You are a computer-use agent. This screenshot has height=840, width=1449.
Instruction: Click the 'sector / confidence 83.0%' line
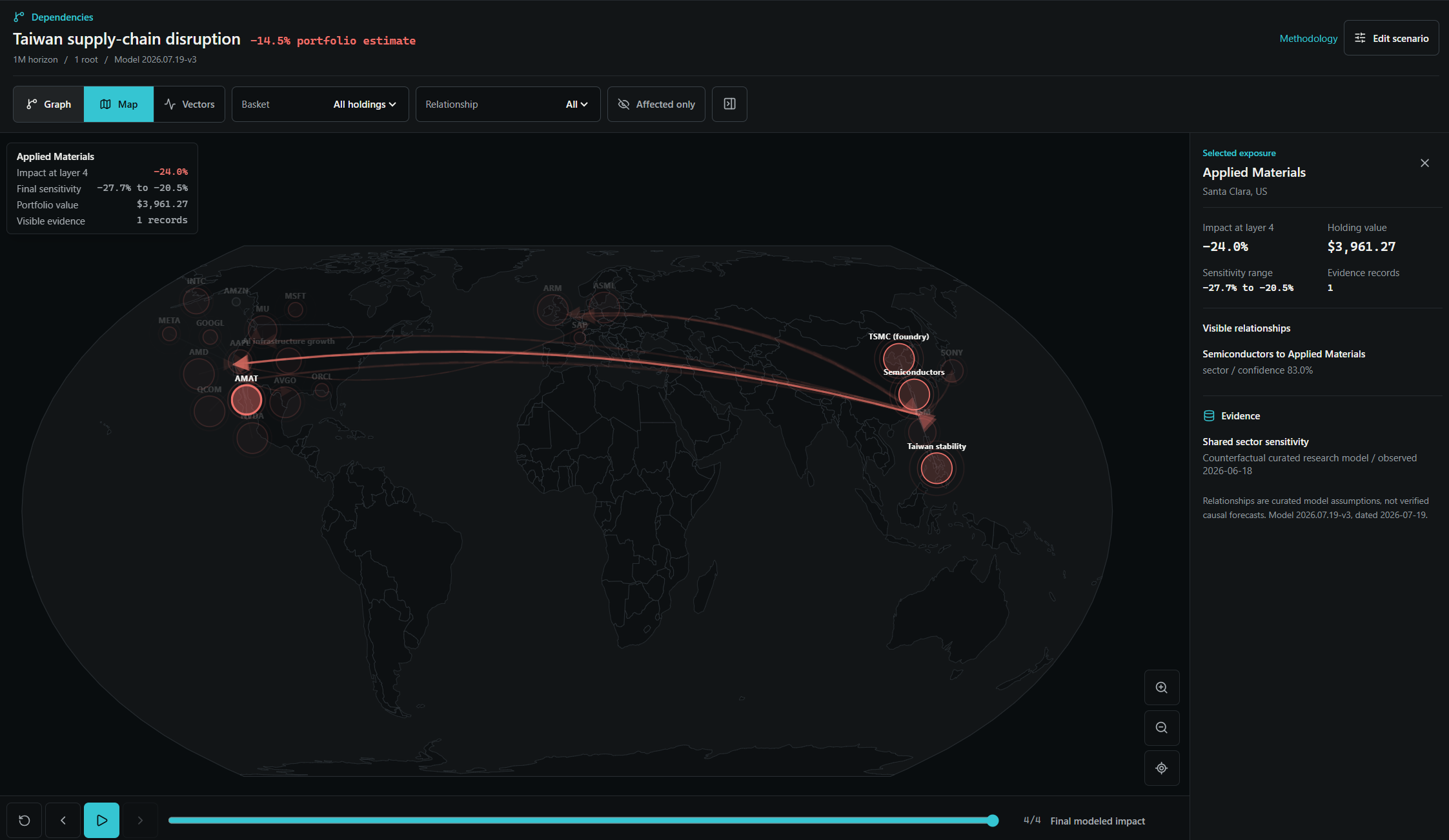coord(1257,370)
